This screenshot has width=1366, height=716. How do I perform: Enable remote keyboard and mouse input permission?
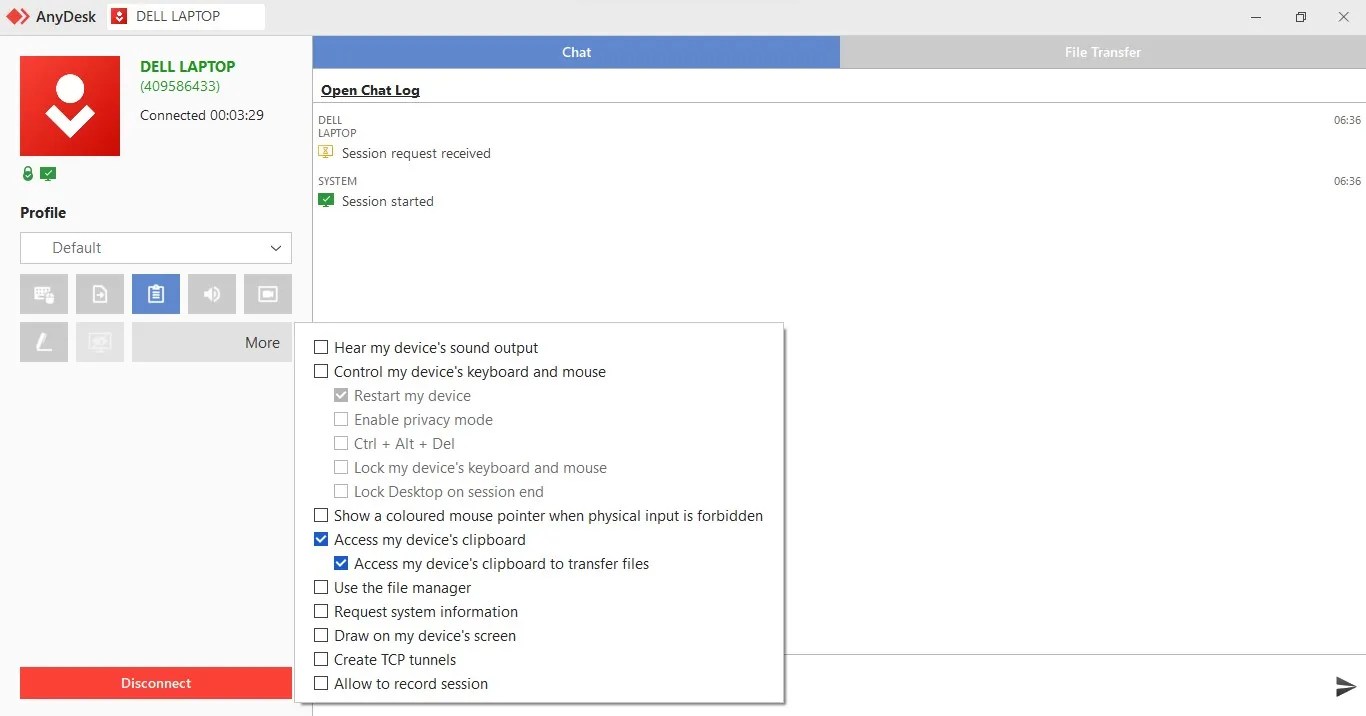[x=44, y=294]
